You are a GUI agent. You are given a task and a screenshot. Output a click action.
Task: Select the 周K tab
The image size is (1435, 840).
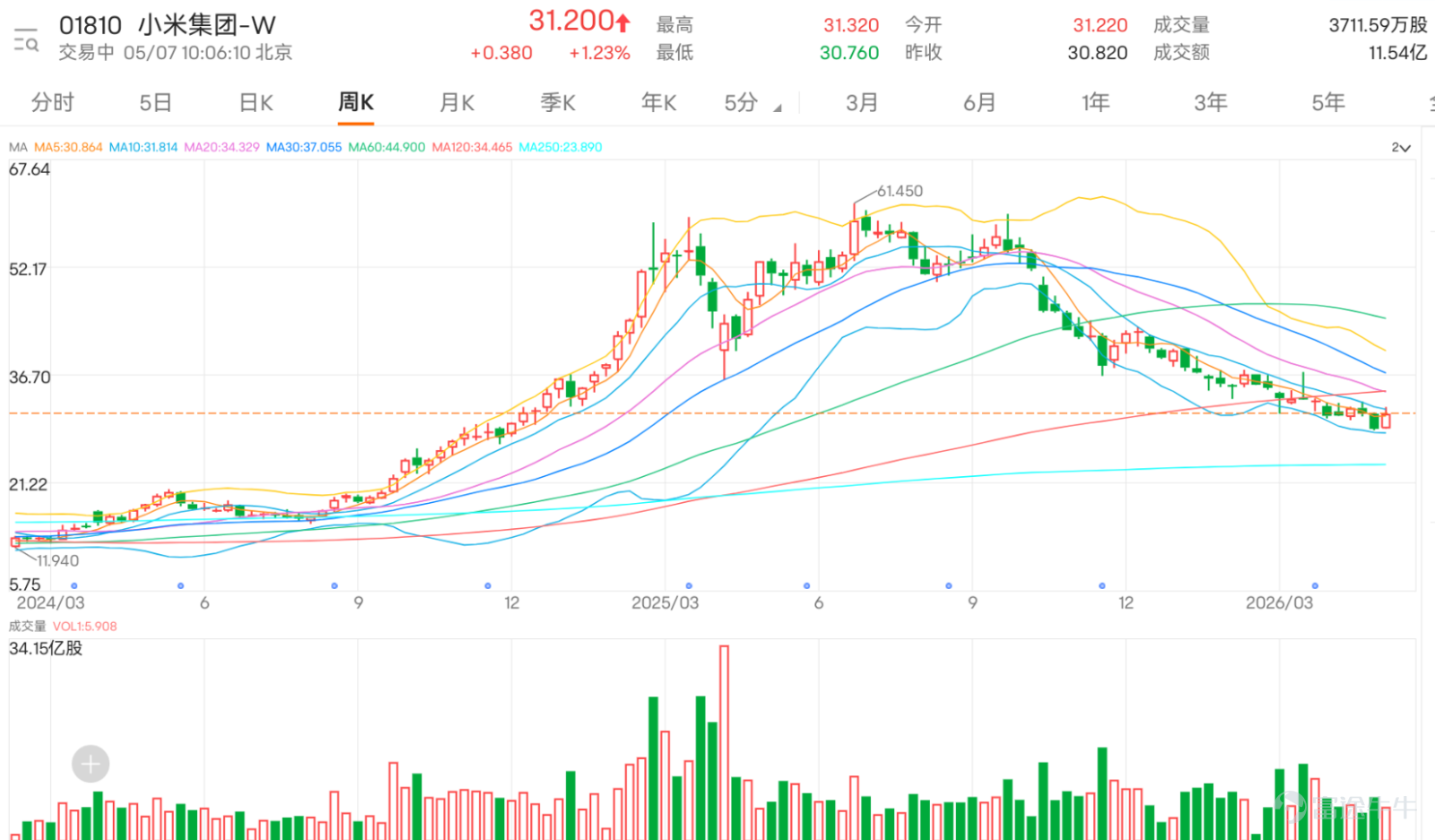tap(356, 102)
